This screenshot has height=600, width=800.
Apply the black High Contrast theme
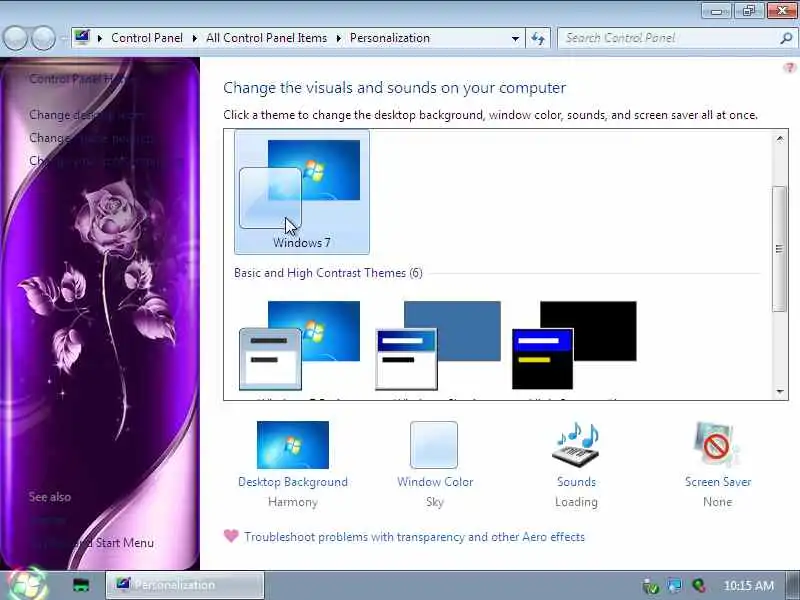point(574,345)
